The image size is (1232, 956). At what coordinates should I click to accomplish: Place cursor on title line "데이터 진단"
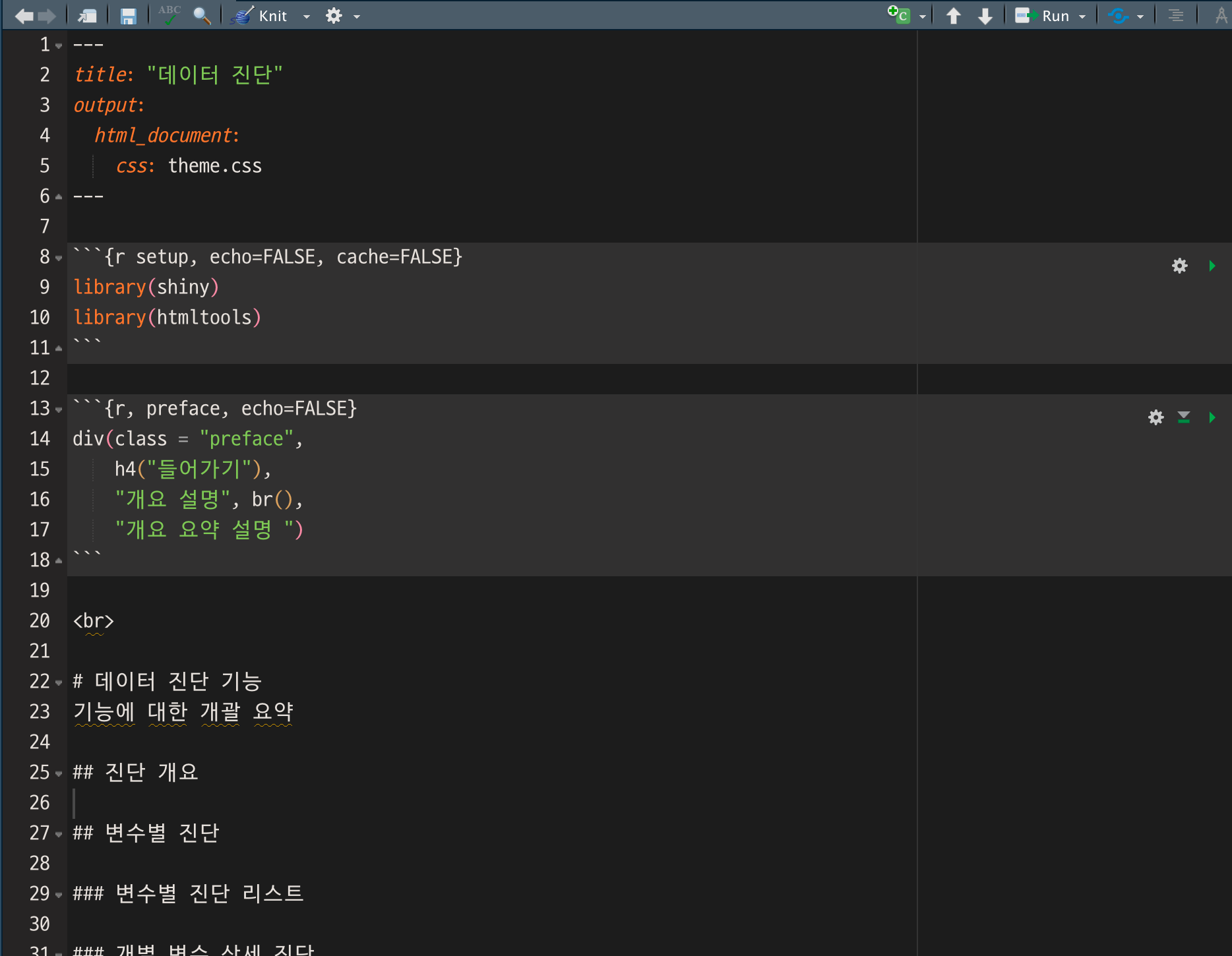pos(178,75)
